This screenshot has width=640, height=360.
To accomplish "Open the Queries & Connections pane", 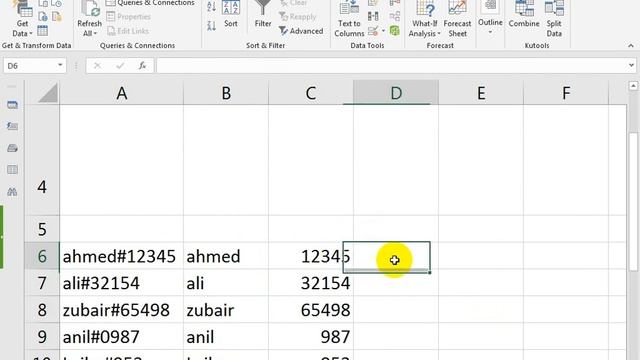I will 150,3.
